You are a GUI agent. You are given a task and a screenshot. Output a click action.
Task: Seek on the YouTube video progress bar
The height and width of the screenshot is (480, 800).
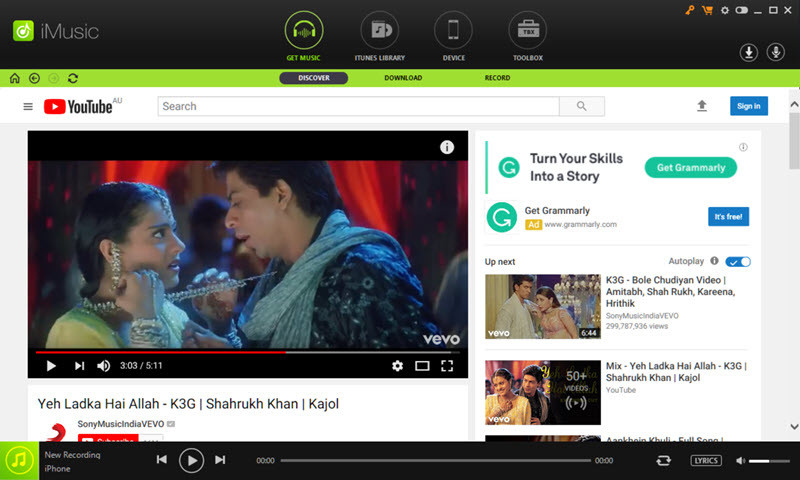247,352
